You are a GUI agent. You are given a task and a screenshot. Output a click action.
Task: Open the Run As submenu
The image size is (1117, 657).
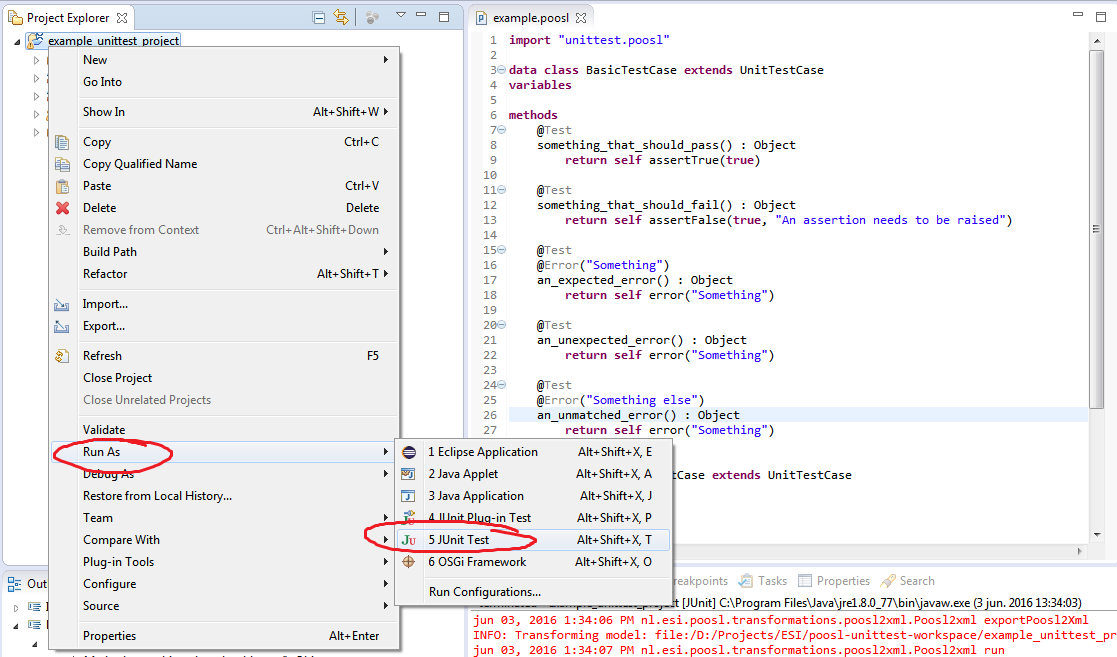tap(224, 452)
